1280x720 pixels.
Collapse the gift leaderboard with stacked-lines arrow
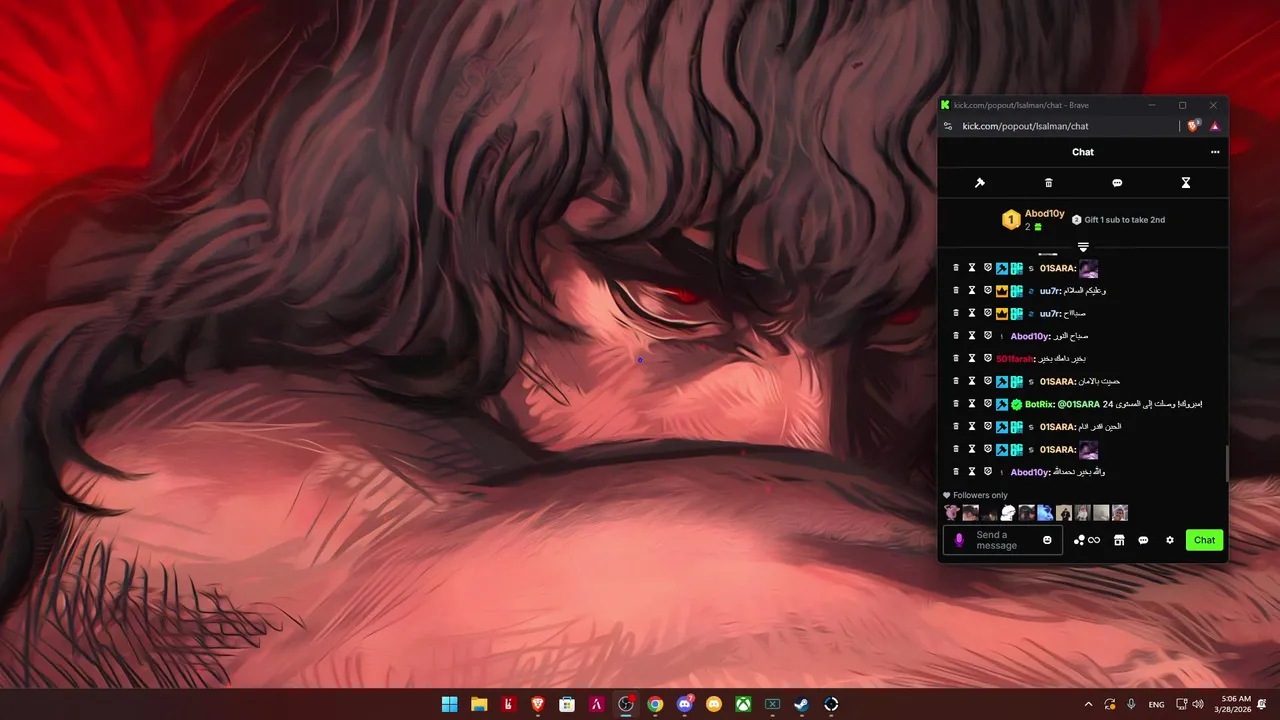coord(1083,247)
